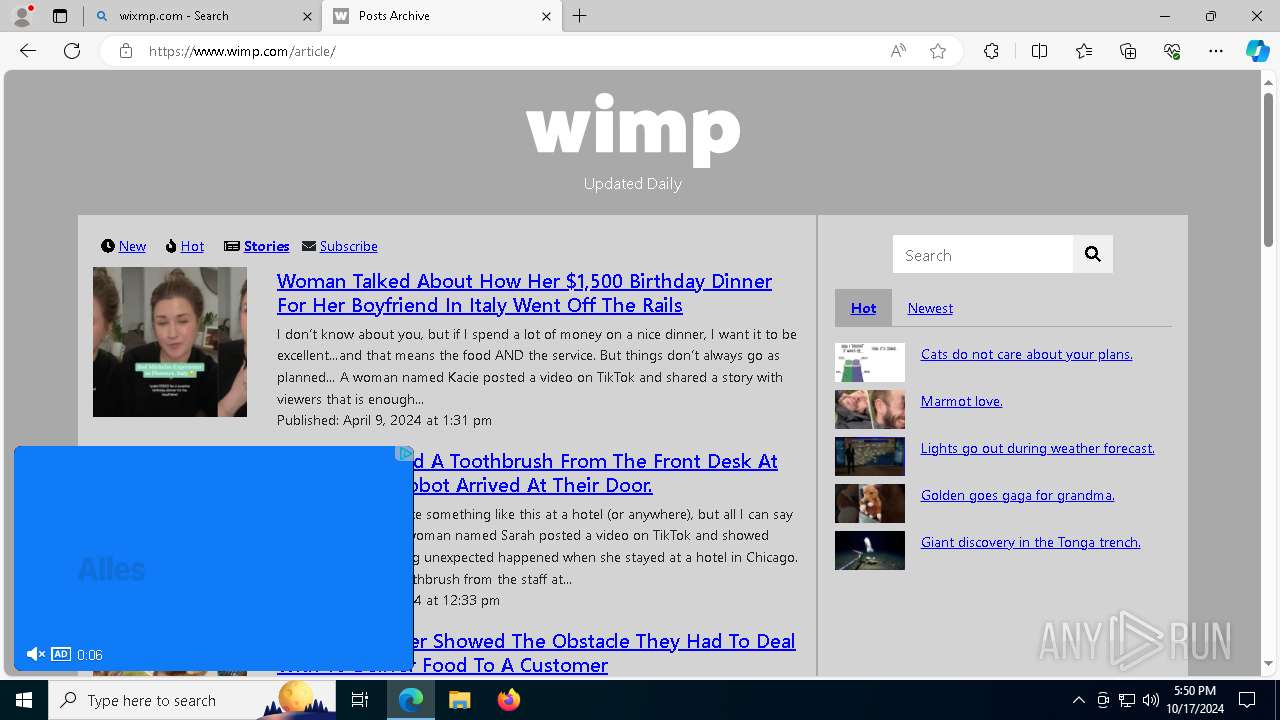Open browser profile avatar icon
1280x720 pixels.
(x=22, y=16)
